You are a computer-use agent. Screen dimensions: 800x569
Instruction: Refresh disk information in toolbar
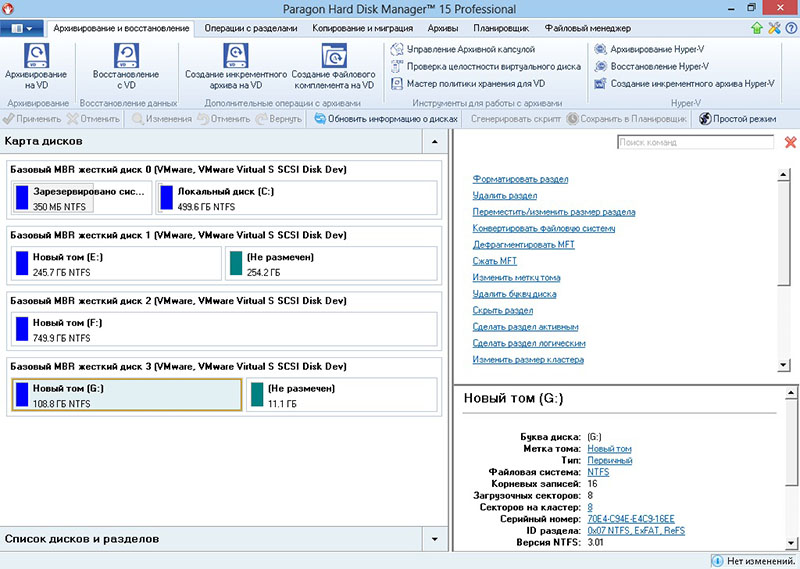tap(379, 118)
